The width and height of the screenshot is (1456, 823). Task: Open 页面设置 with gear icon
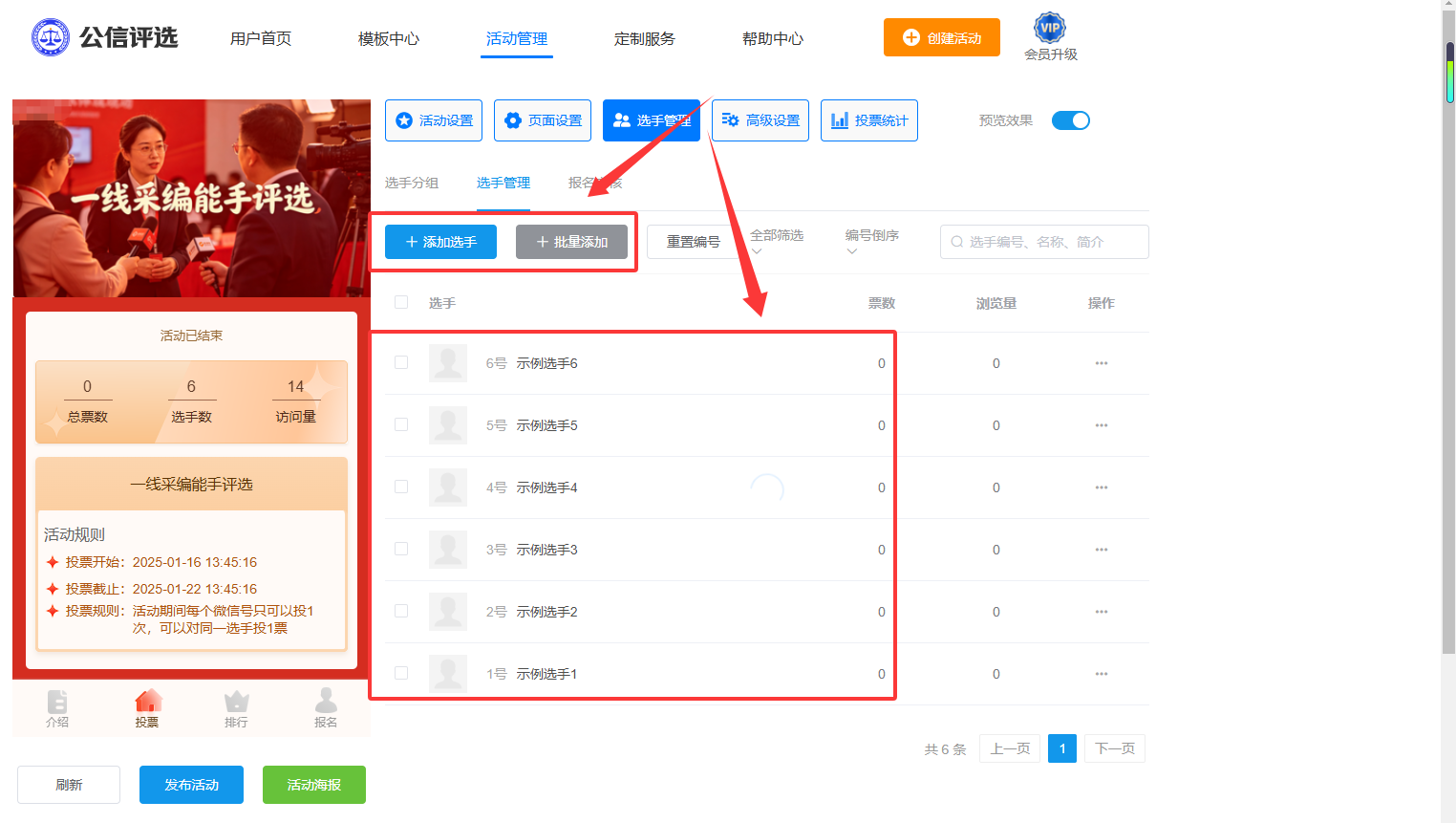543,120
